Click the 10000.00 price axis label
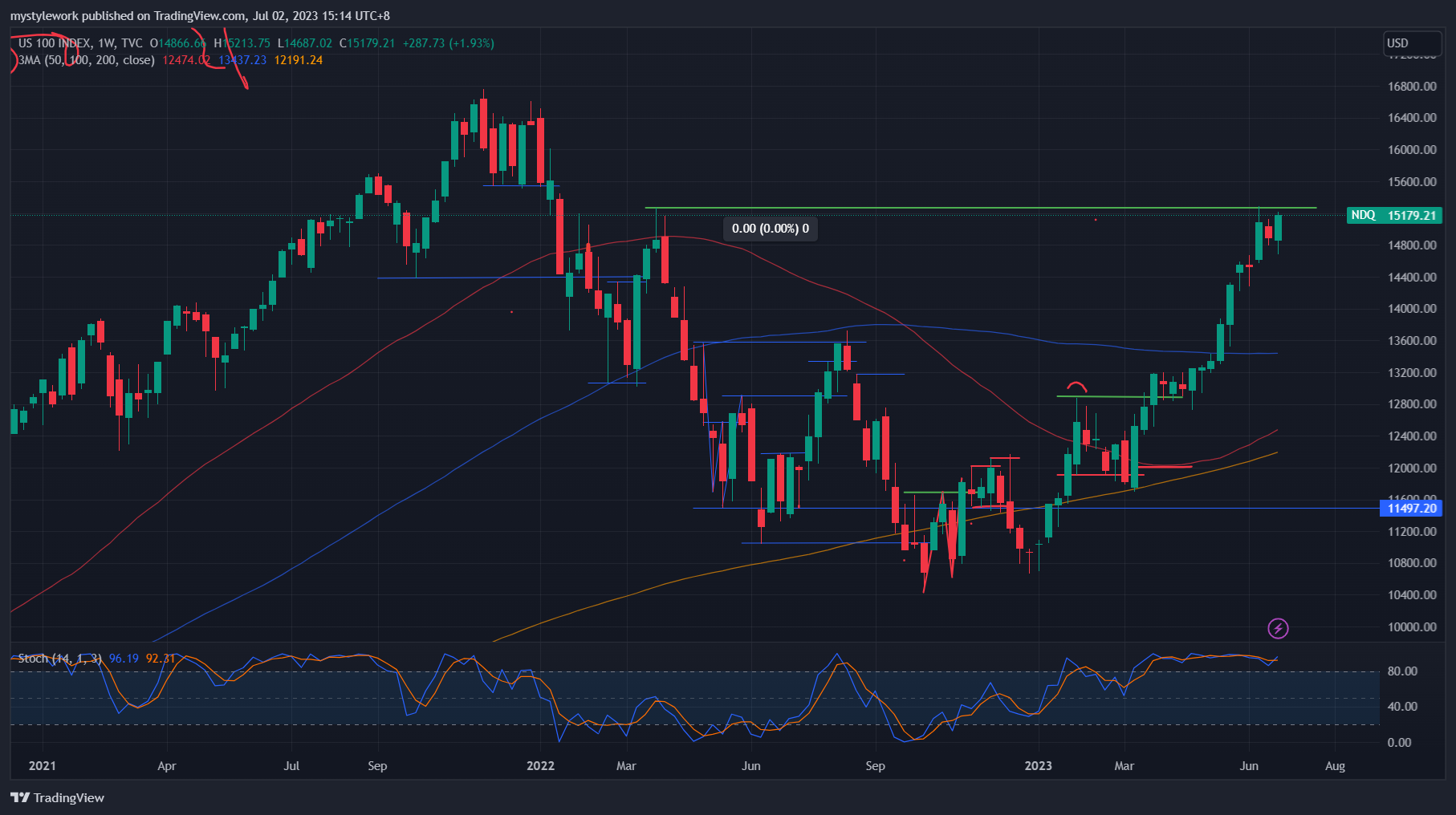 pos(1412,627)
